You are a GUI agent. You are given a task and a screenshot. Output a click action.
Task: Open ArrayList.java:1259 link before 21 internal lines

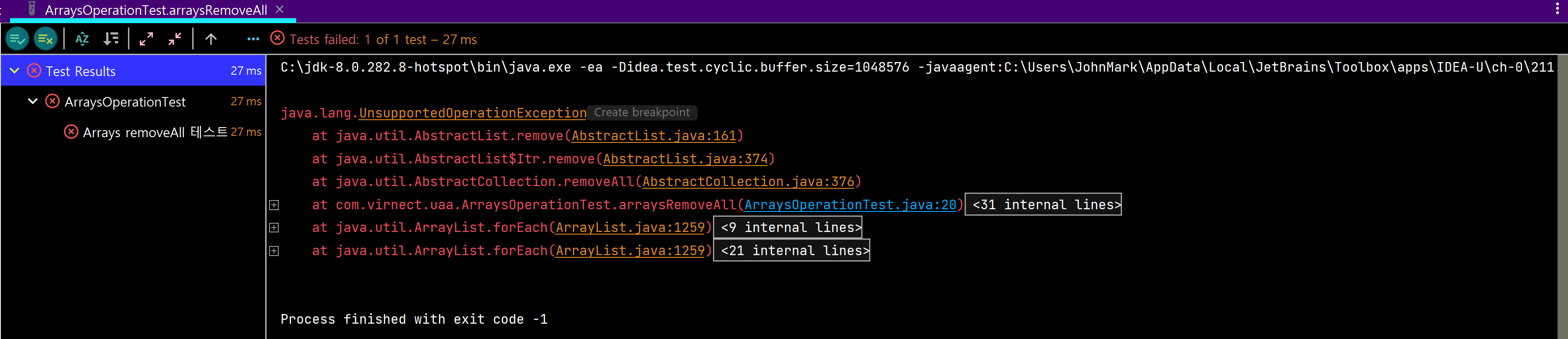(x=630, y=251)
